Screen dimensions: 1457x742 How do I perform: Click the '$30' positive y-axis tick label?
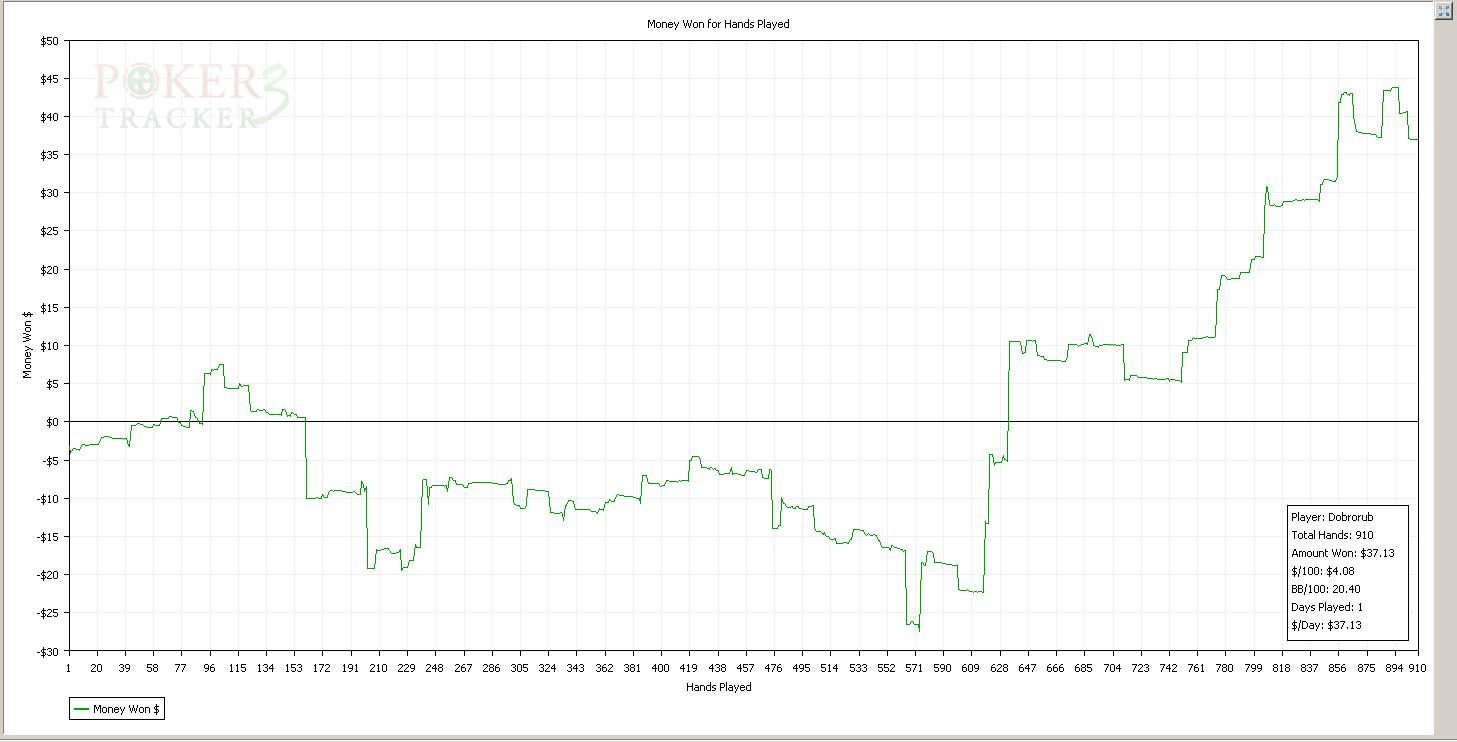click(50, 193)
